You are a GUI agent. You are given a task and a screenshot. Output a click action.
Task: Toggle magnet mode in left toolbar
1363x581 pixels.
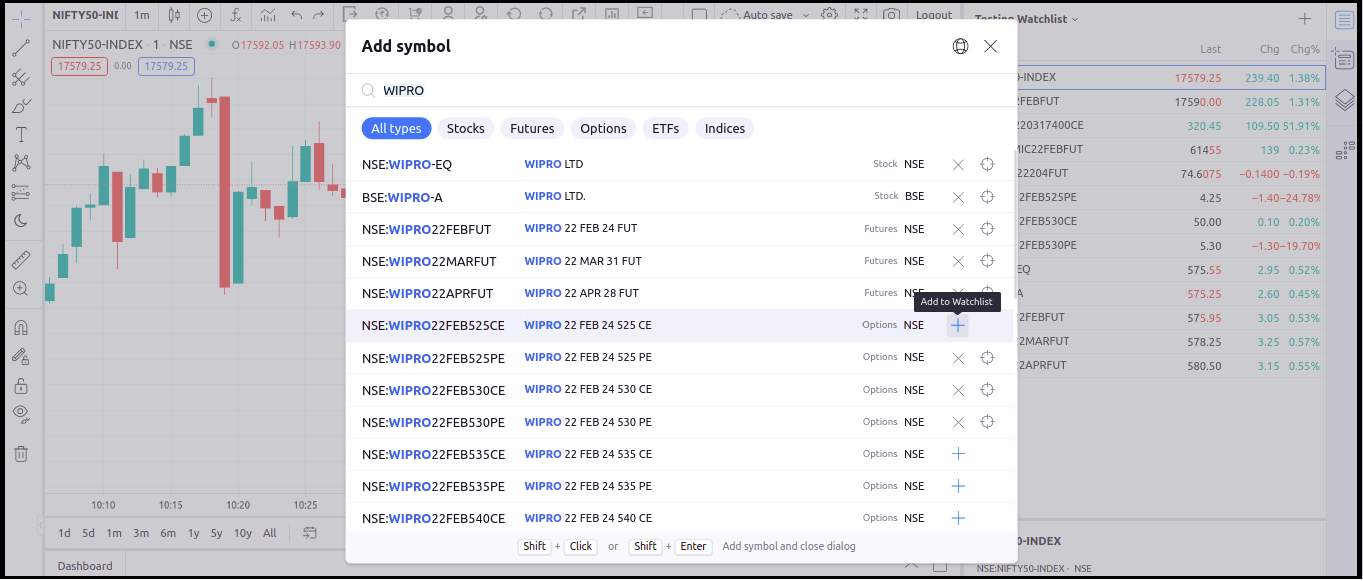21,327
